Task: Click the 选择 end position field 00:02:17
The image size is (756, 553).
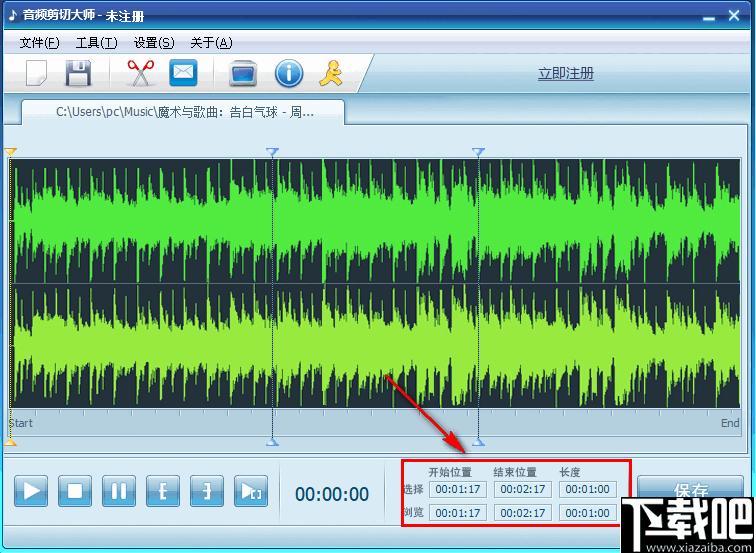Action: click(523, 489)
